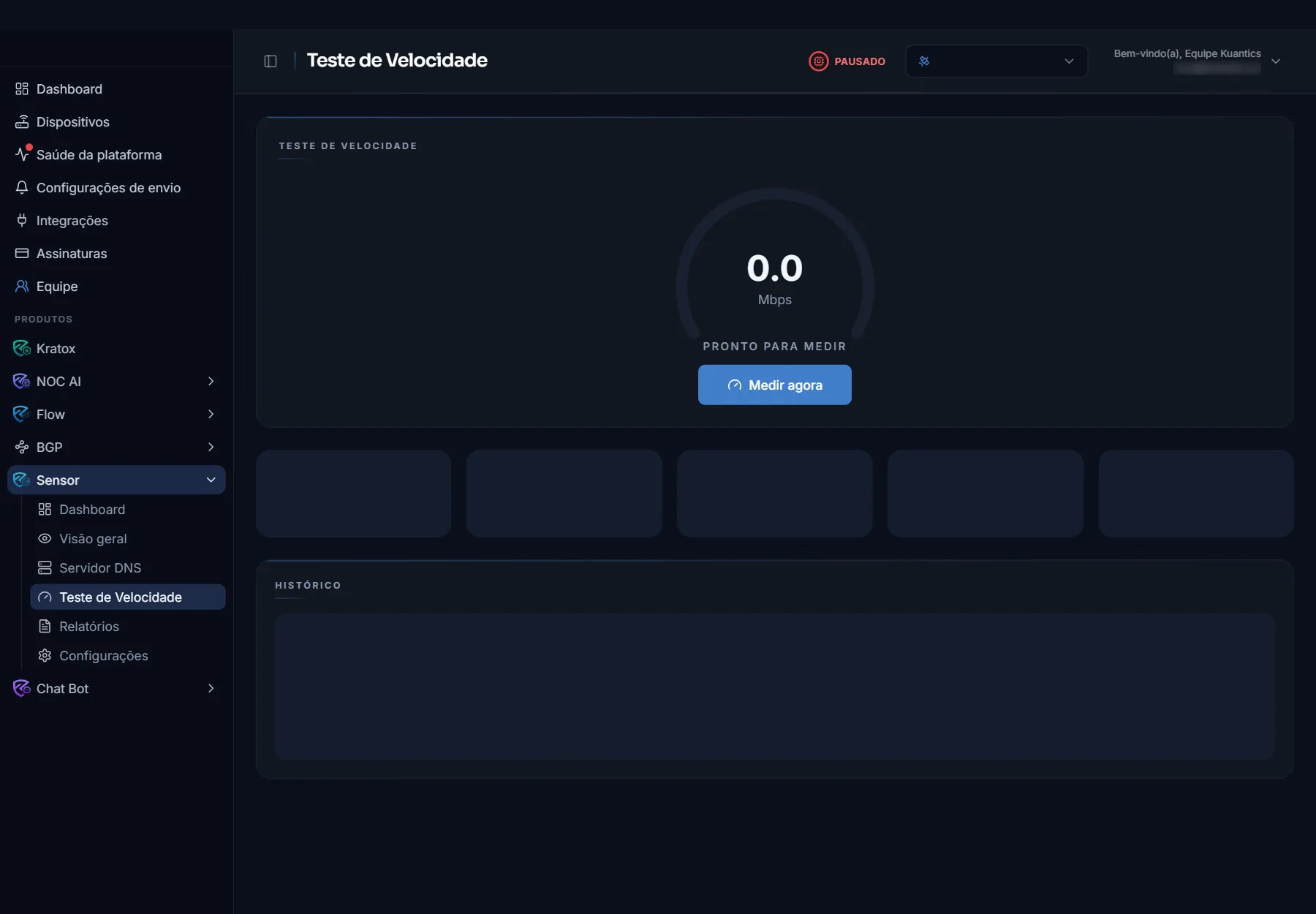Open the Equipe Kuantics user menu chevron
Viewport: 1316px width, 914px height.
click(x=1276, y=61)
